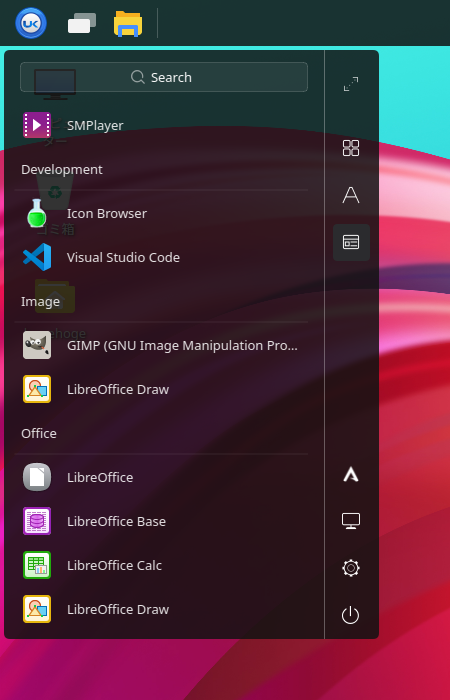450x700 pixels.
Task: Launch the file manager from the panel
Action: pos(128,24)
